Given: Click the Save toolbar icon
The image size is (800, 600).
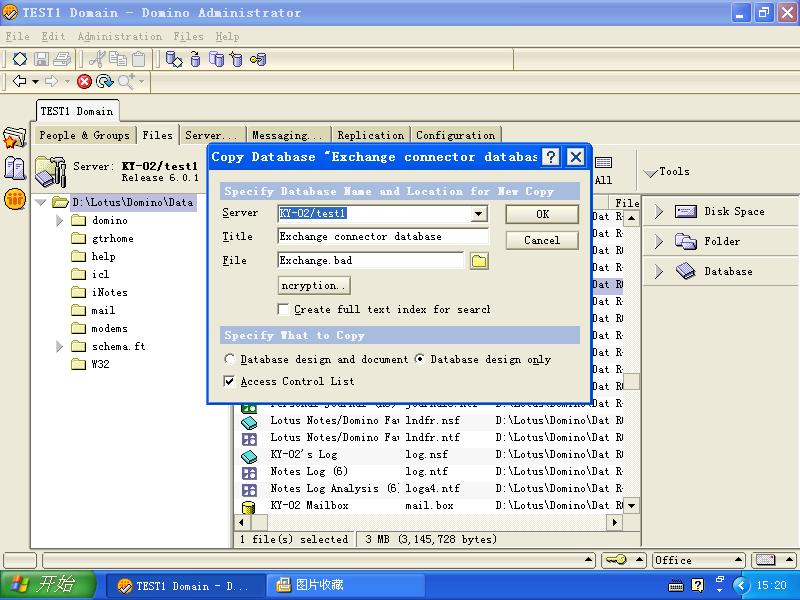Looking at the screenshot, I should coord(41,59).
